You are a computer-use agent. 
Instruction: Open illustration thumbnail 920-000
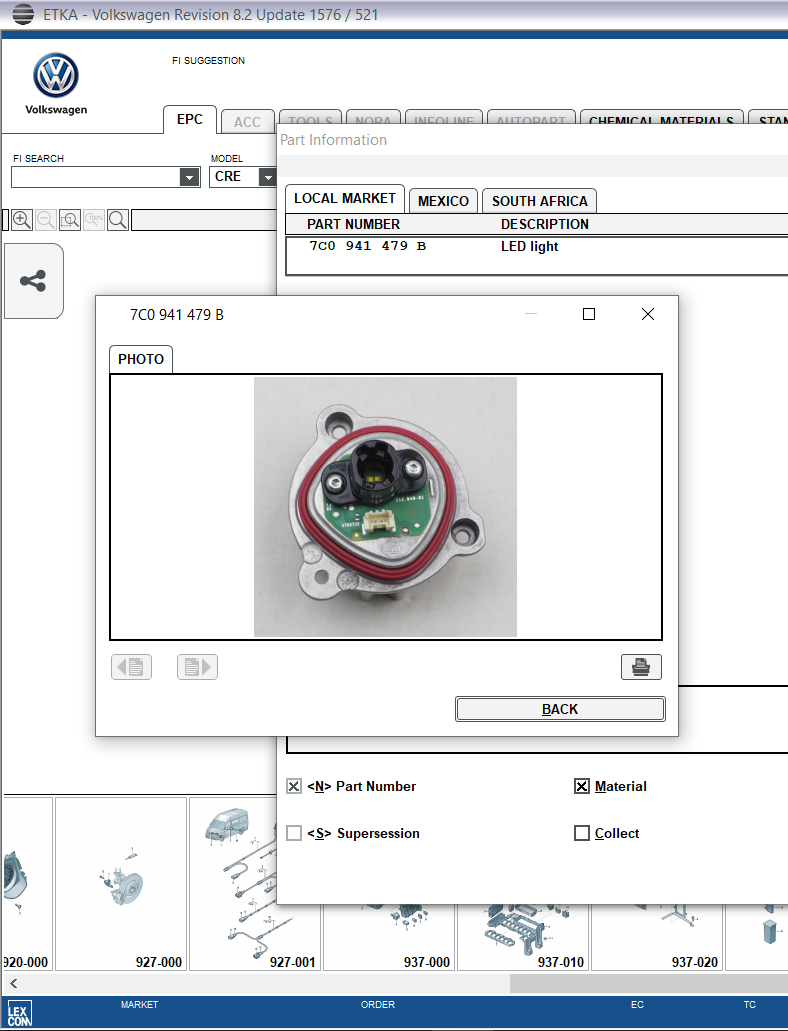tap(26, 884)
